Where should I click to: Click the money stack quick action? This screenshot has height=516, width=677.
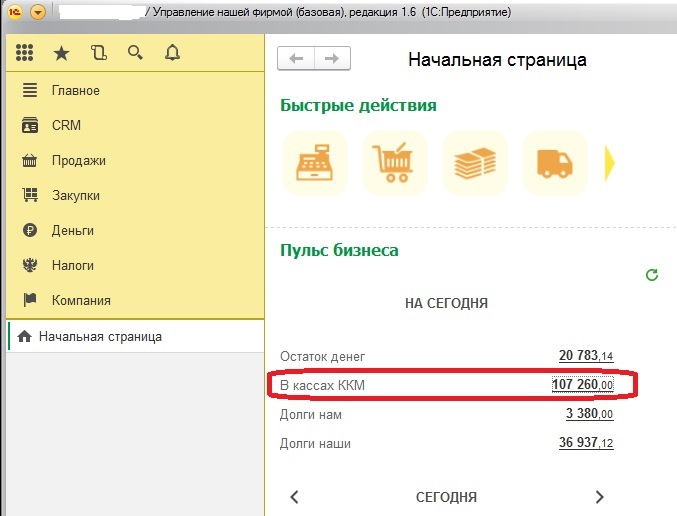click(x=474, y=162)
